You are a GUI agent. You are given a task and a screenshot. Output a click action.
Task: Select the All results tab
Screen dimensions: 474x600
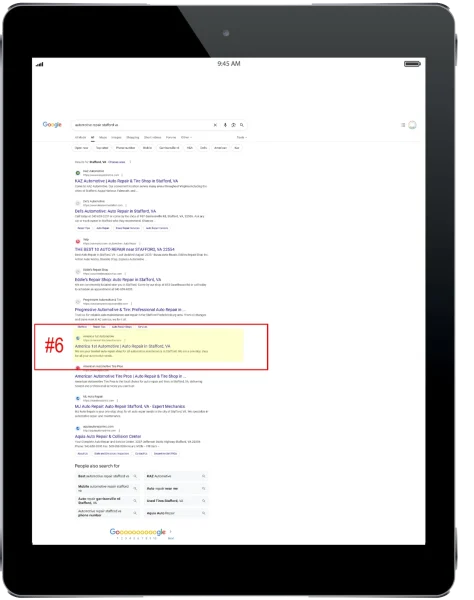(92, 137)
